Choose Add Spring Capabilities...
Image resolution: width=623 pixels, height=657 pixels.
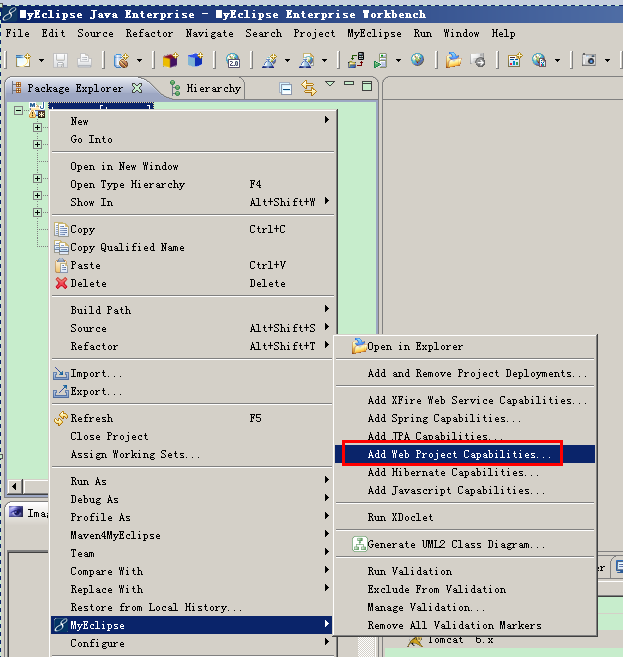465,419
